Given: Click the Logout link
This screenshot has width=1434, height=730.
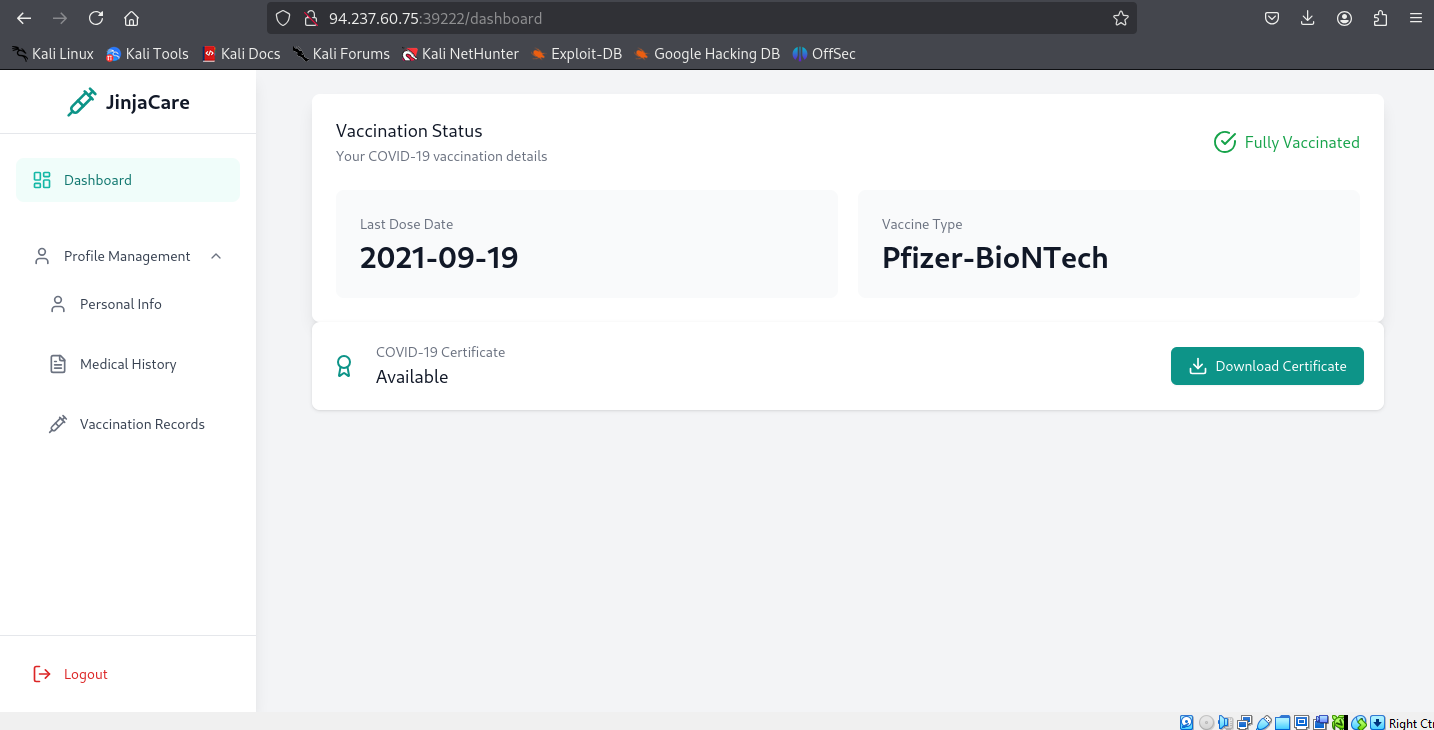Looking at the screenshot, I should tap(84, 674).
